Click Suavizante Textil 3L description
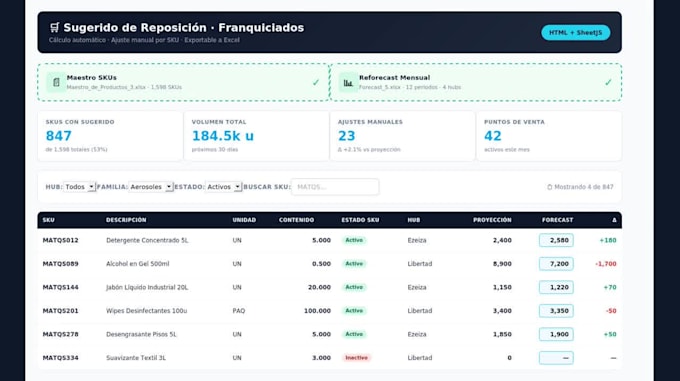The image size is (680, 381). (136, 358)
